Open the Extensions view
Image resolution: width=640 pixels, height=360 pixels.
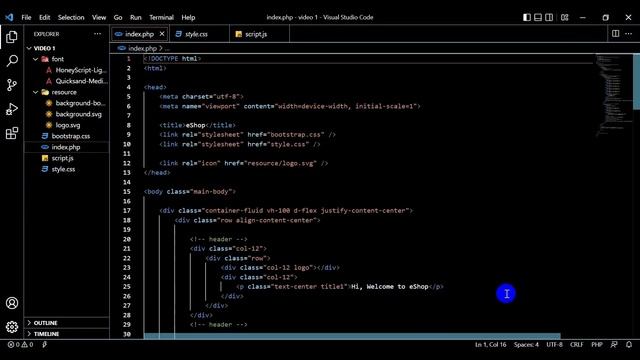pos(12,133)
